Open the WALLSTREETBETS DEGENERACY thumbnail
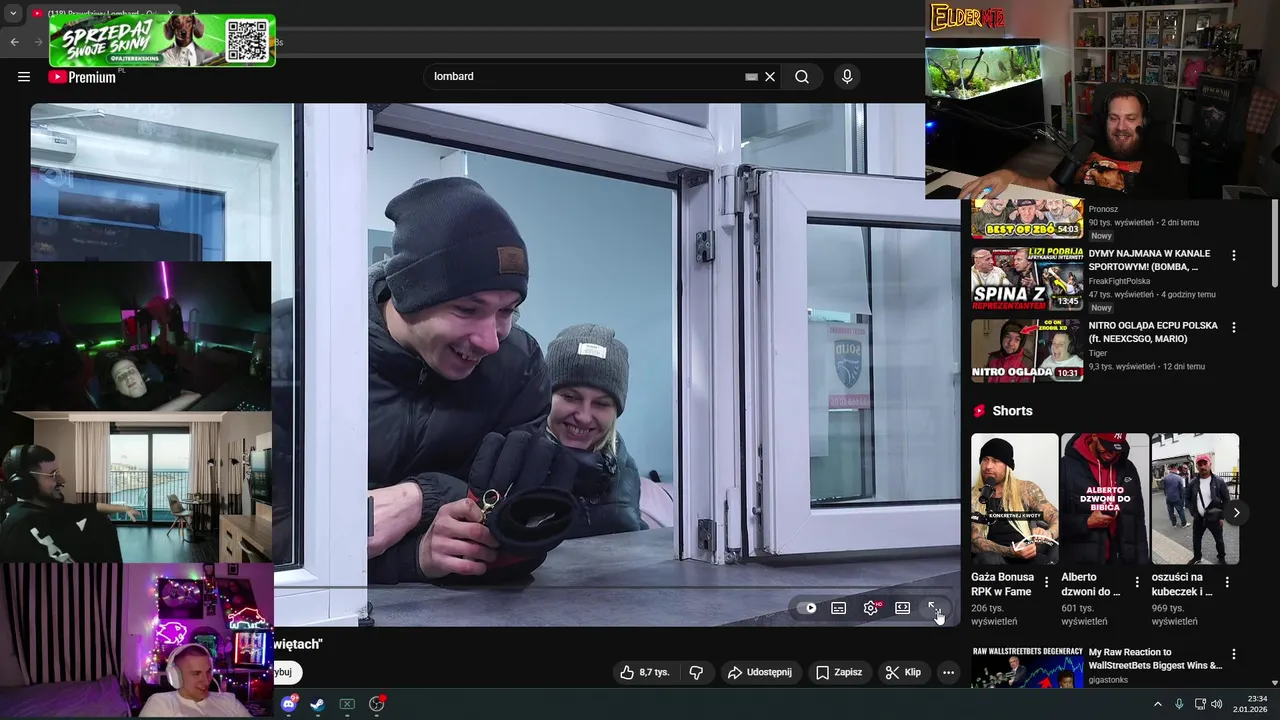1280x720 pixels. coord(1027,667)
